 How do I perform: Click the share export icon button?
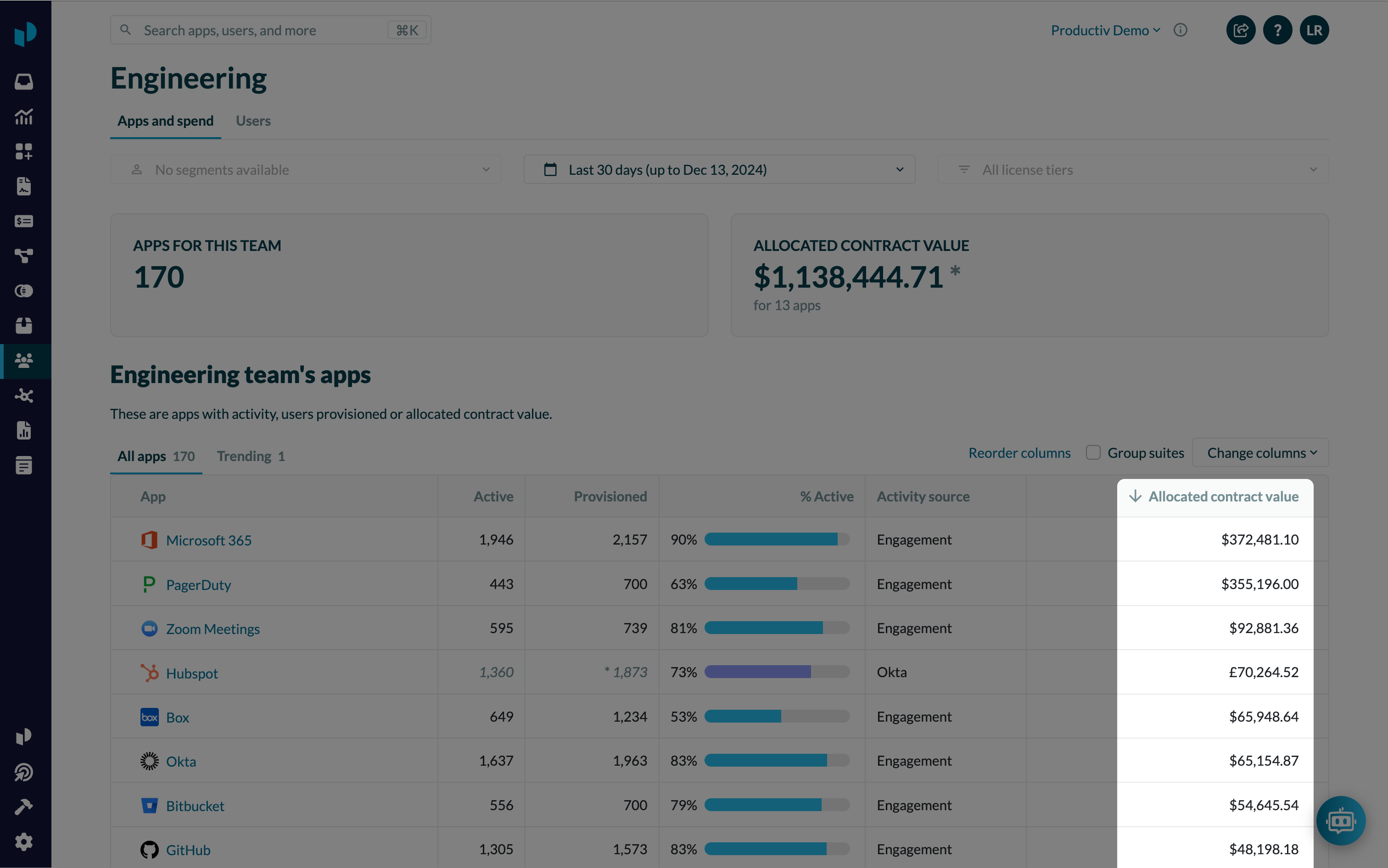click(x=1240, y=30)
